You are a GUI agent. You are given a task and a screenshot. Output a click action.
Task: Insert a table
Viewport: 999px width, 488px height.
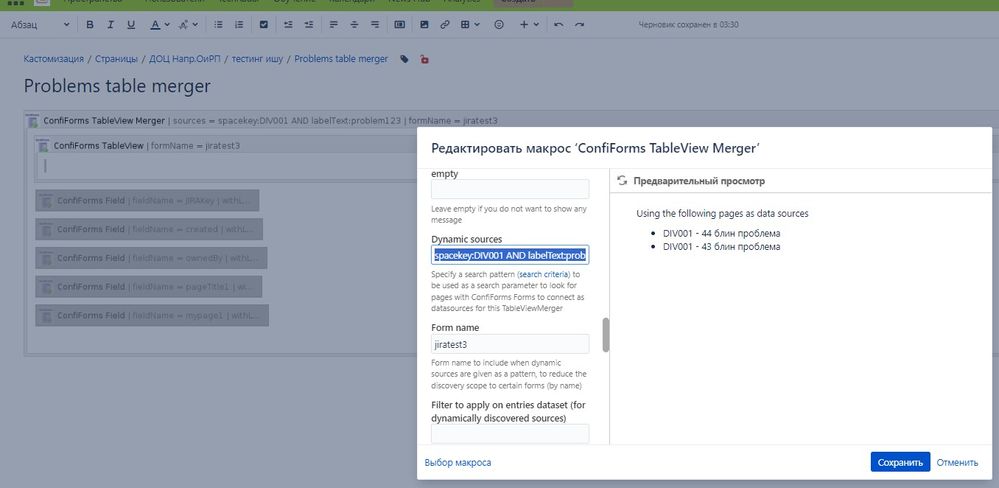pos(465,25)
